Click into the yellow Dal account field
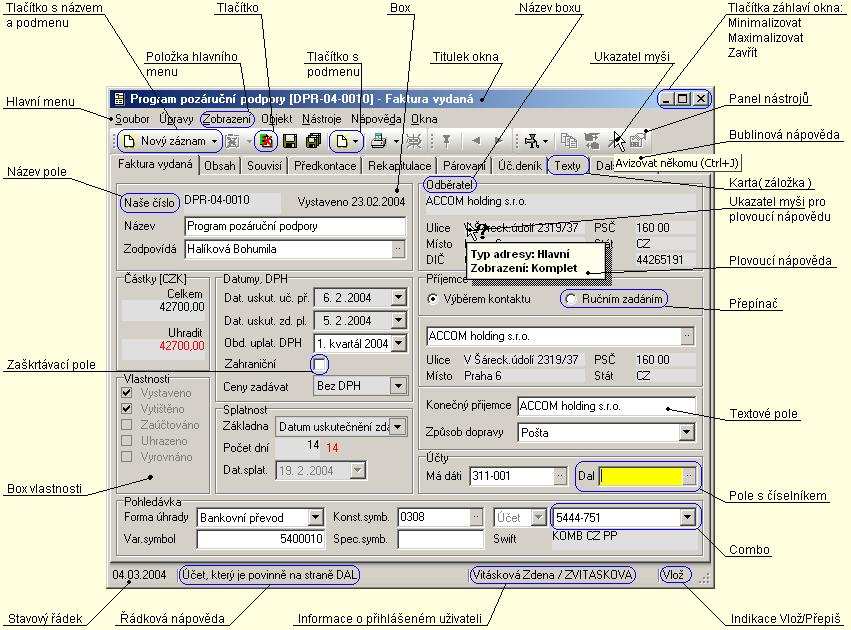The height and width of the screenshot is (630, 851). pos(641,476)
